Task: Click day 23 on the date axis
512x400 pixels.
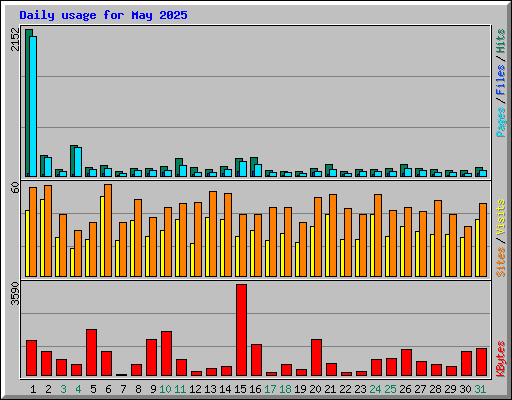Action: tap(360, 389)
